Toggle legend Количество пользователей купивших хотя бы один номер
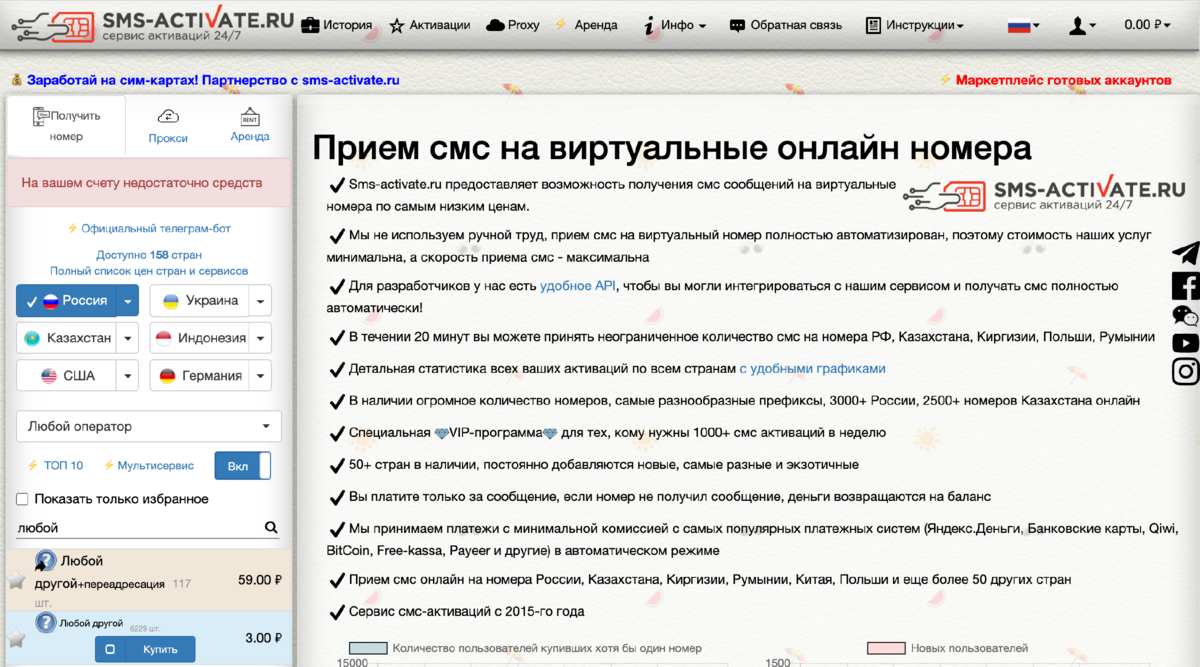The width and height of the screenshot is (1200, 667). tap(524, 648)
